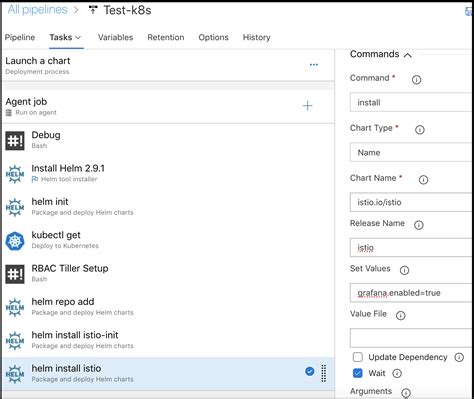474x399 pixels.
Task: Select the RBAC Tiller Setup task
Action: [x=168, y=274]
